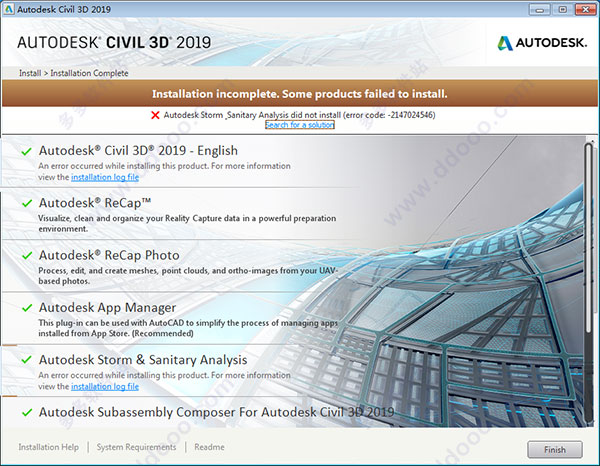Click green checkmark beside Autodesk ReCap™ heading
Viewport: 600px width, 466px height.
(x=26, y=203)
